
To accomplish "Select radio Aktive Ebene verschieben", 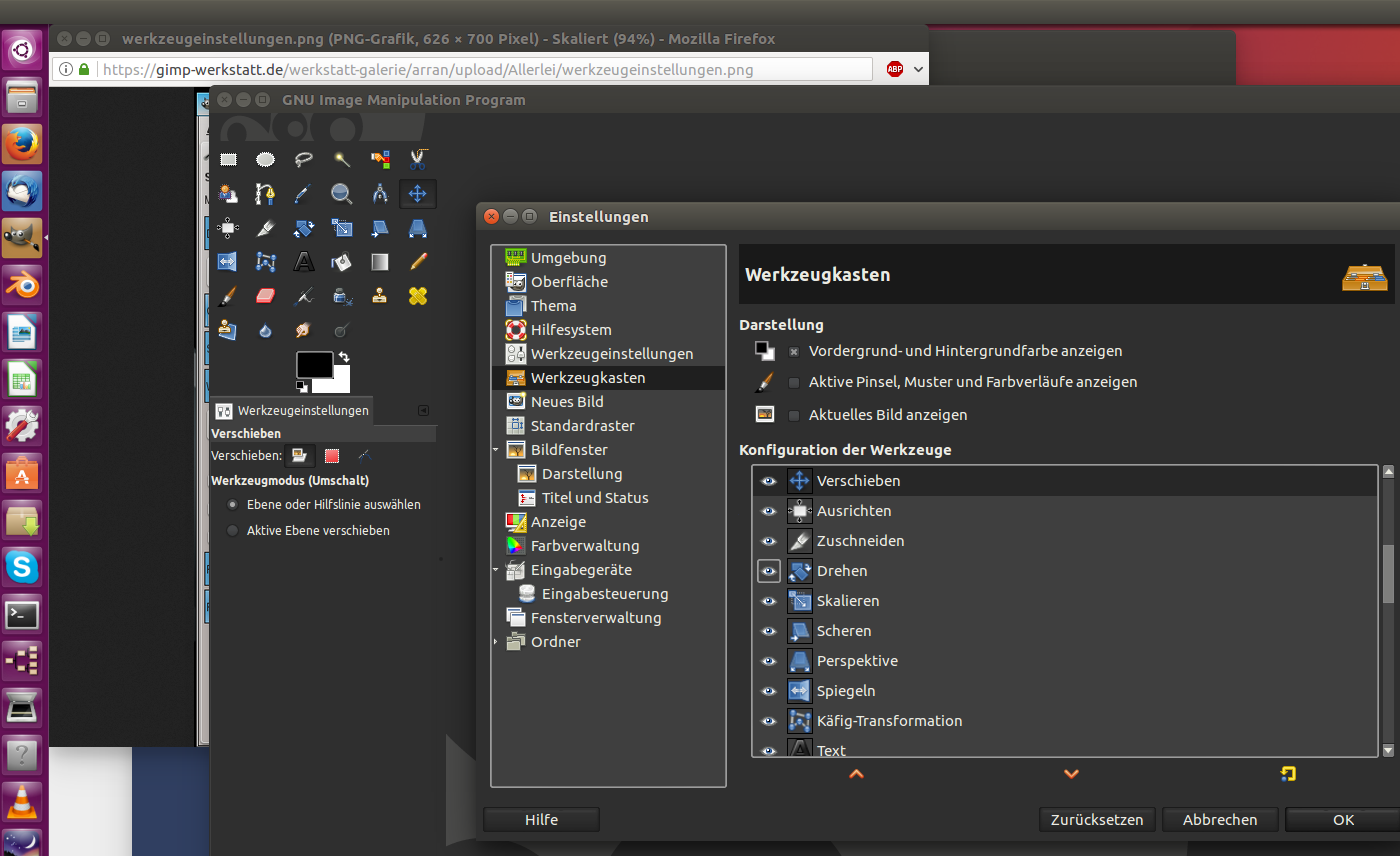I will tap(233, 531).
